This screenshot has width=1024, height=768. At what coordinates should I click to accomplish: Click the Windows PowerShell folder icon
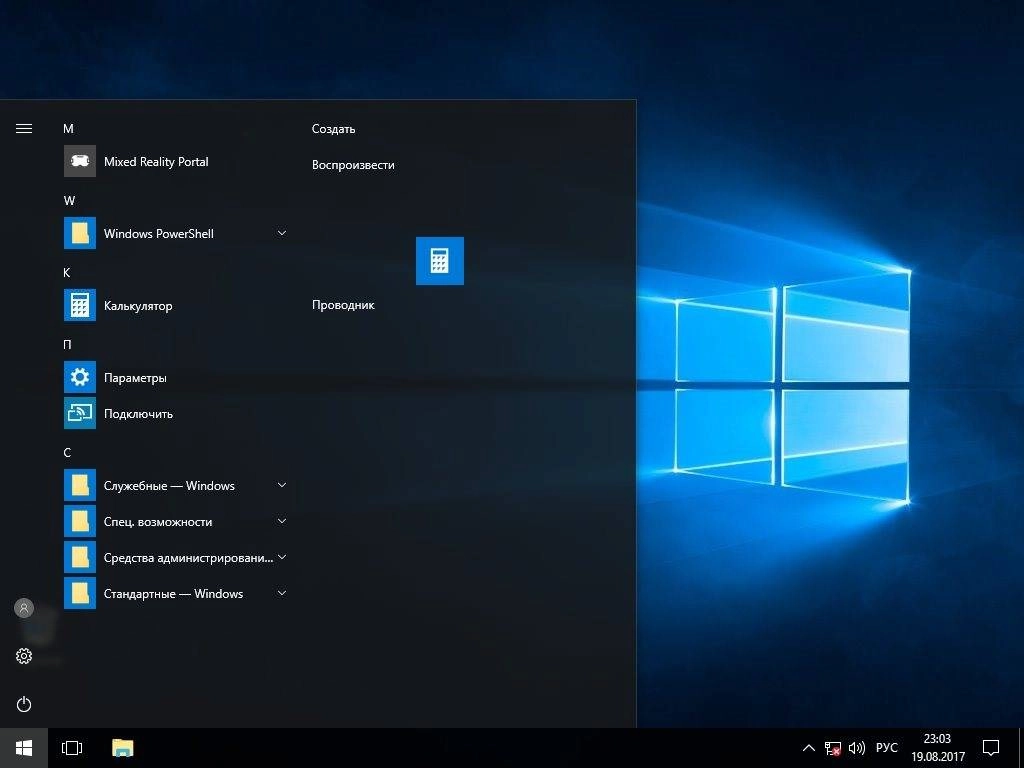pos(80,233)
